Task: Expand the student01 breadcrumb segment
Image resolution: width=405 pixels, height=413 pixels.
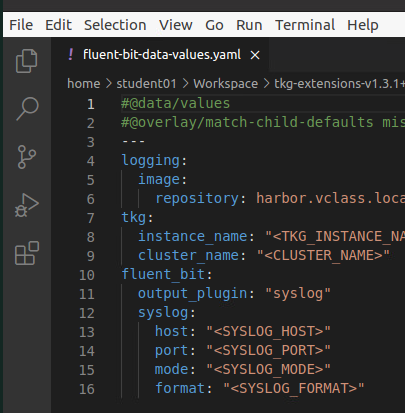Action: [146, 83]
